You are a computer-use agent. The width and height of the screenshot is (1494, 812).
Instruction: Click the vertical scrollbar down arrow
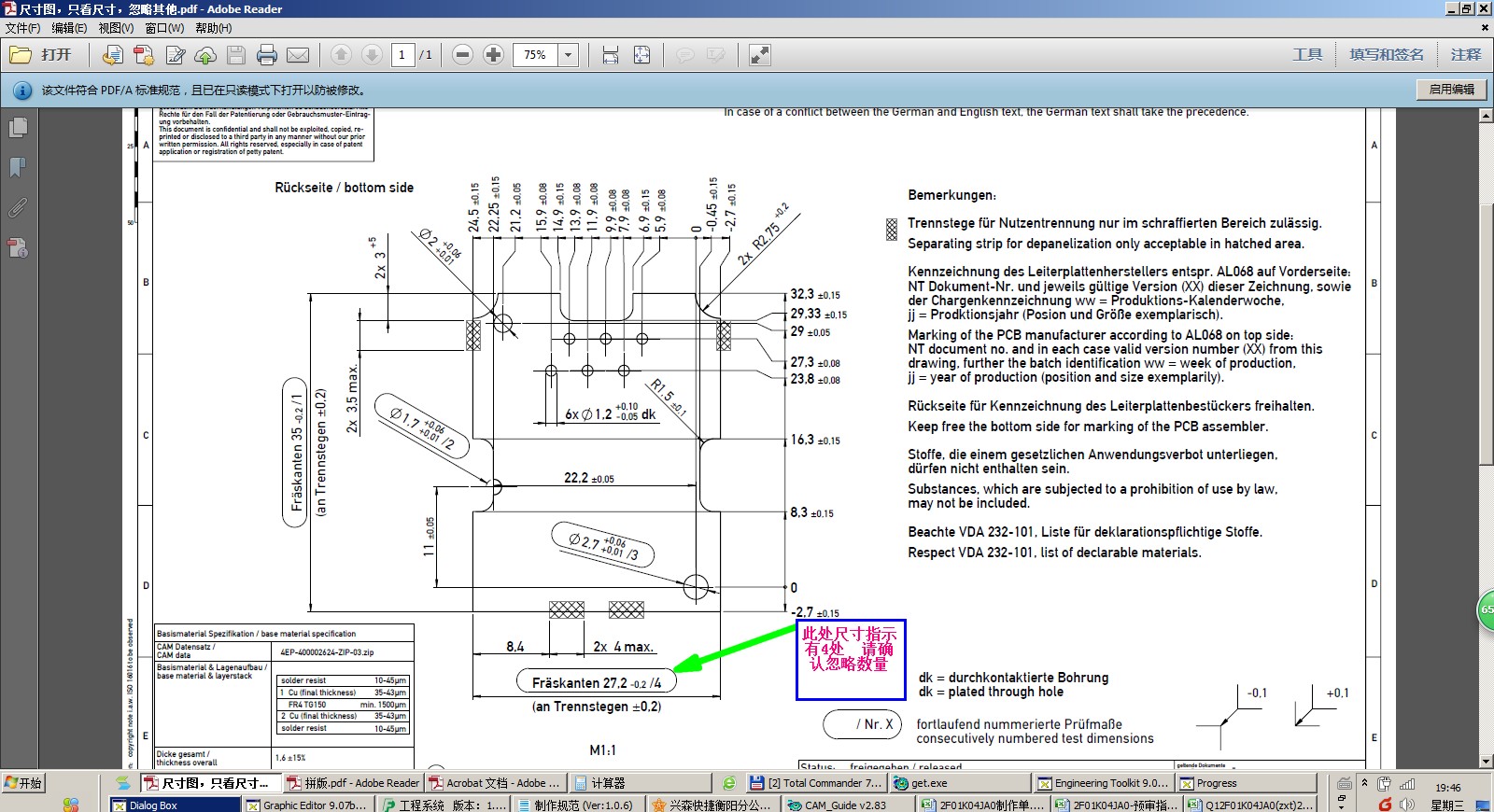(x=1485, y=761)
